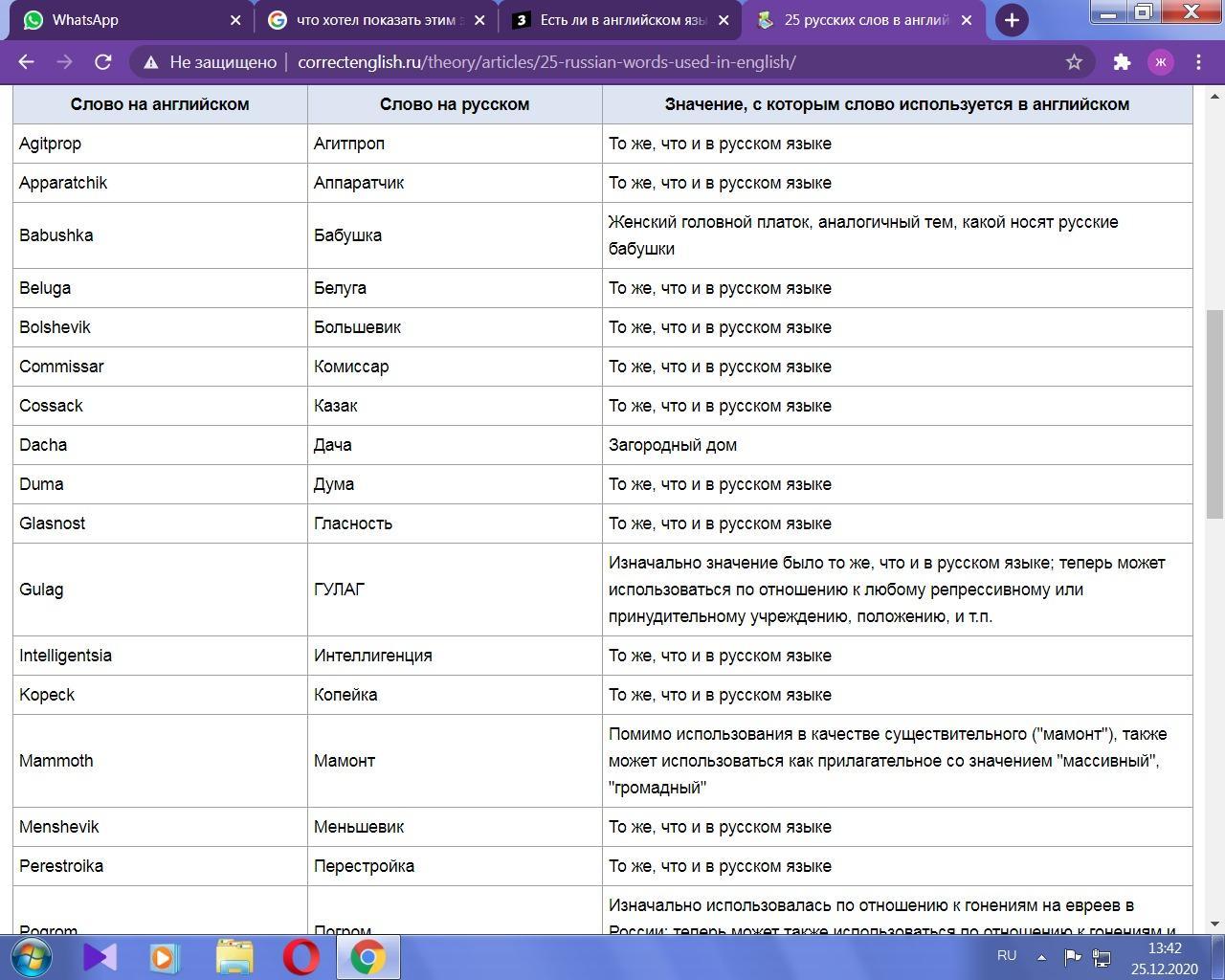Switch the RU keyboard language indicator

pyautogui.click(x=1007, y=955)
